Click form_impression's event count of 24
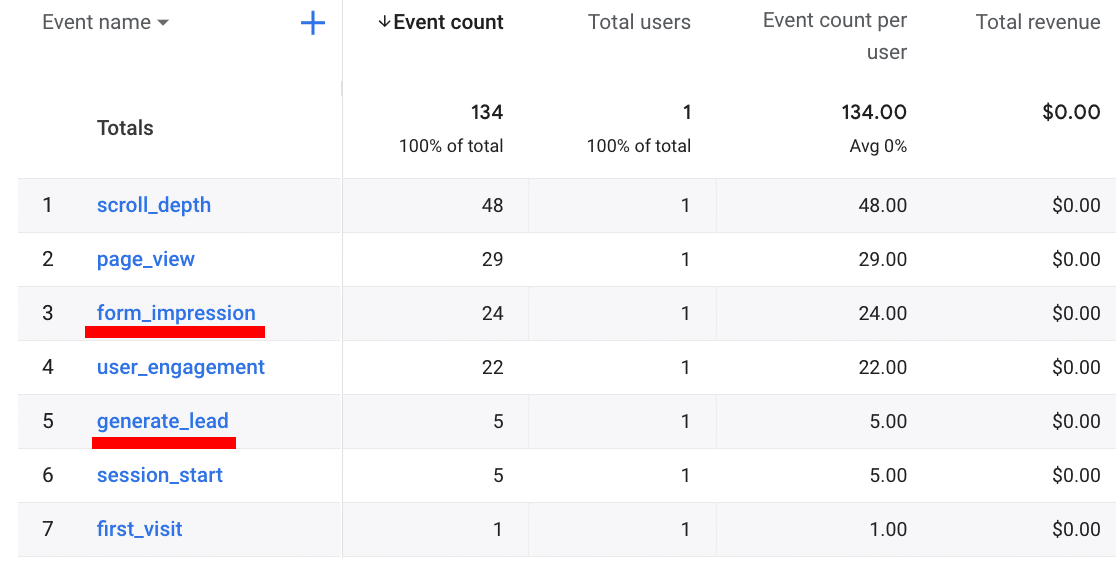 coord(492,313)
